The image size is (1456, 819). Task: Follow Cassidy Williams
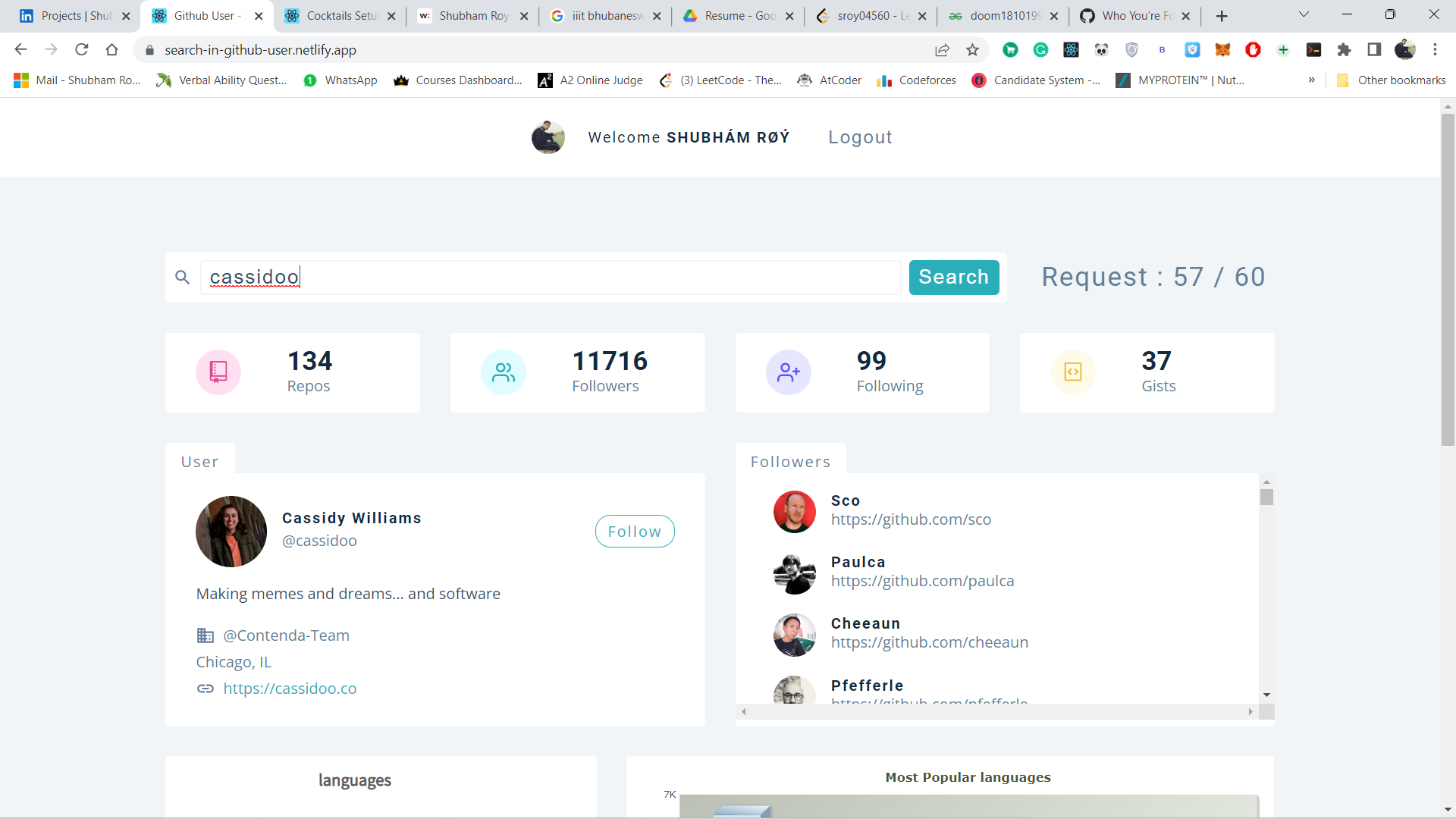pos(635,532)
